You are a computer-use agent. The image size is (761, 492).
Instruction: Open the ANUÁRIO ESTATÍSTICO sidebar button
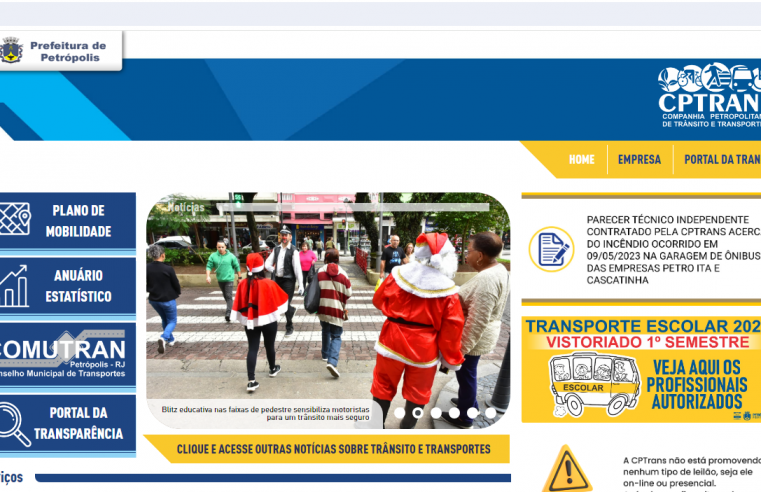pos(67,286)
